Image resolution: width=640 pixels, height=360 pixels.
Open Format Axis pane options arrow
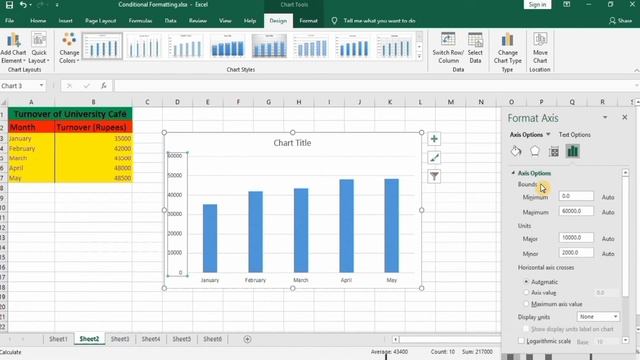point(605,118)
